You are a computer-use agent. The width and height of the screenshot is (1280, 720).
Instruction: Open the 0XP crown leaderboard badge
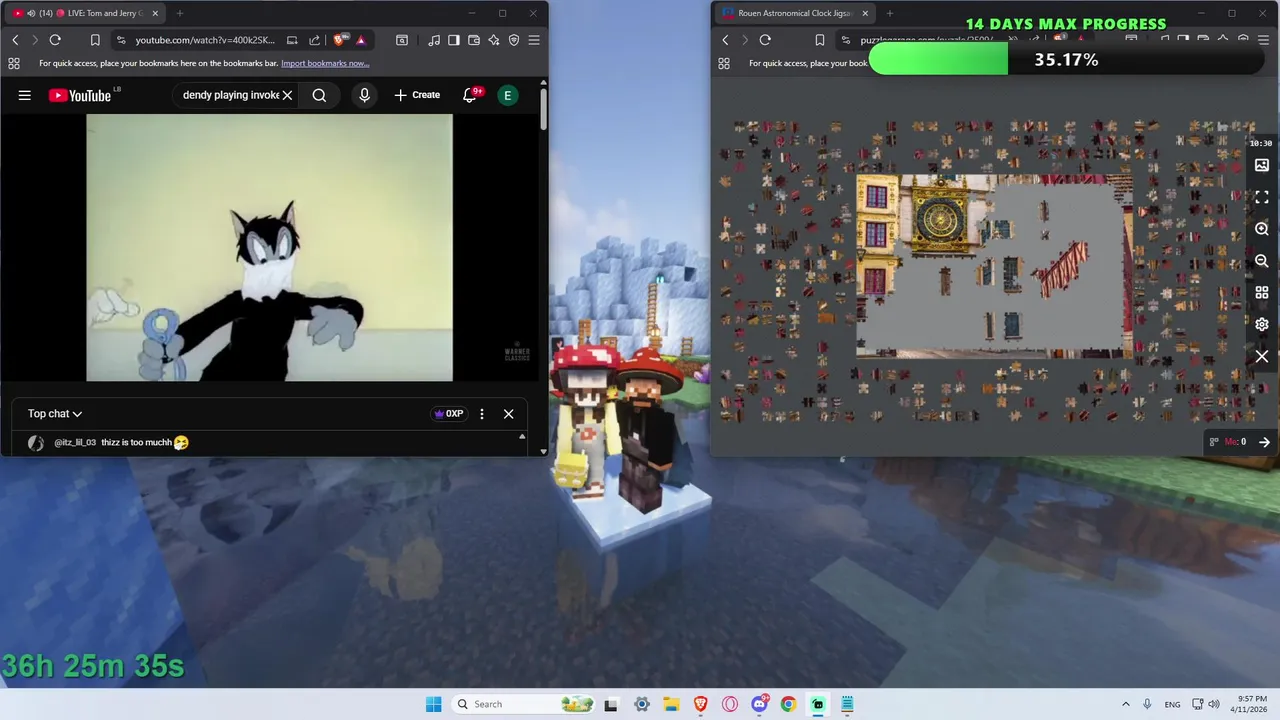tap(449, 414)
